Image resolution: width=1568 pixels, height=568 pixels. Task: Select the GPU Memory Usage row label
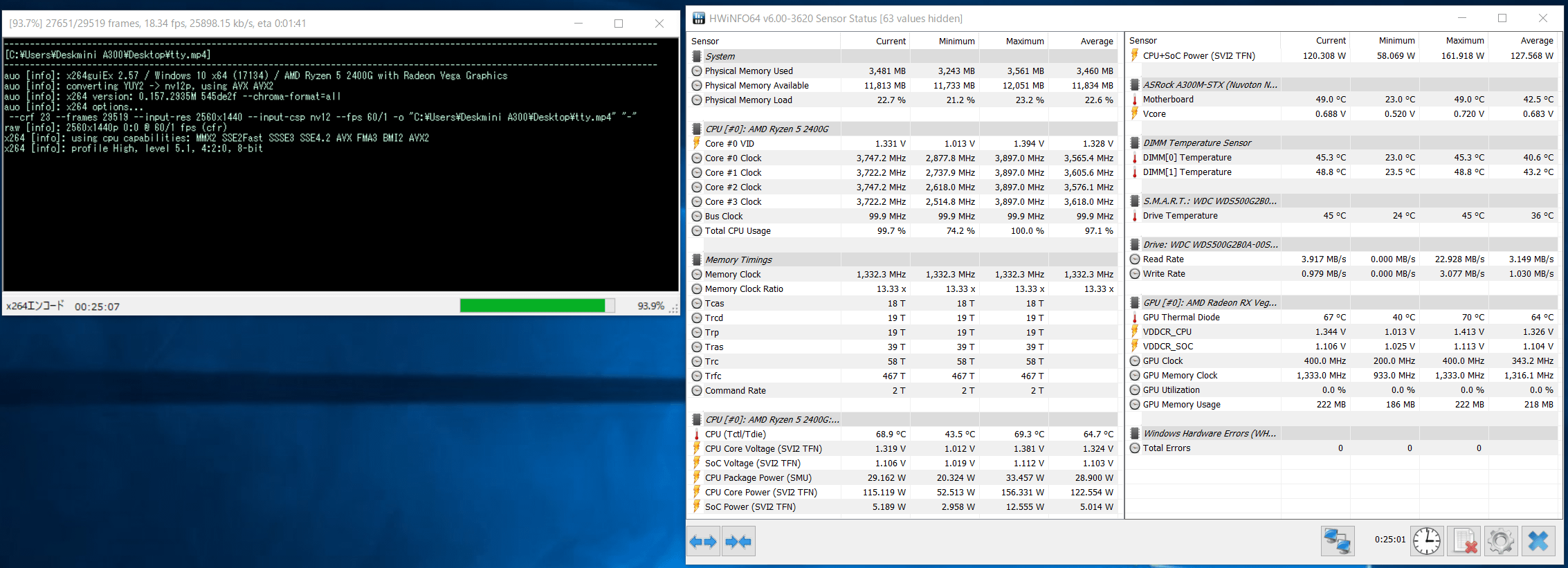pyautogui.click(x=1182, y=404)
